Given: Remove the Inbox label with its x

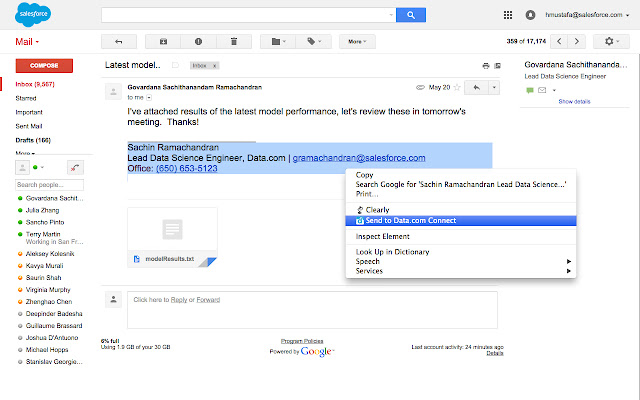Looking at the screenshot, I should tap(214, 66).
